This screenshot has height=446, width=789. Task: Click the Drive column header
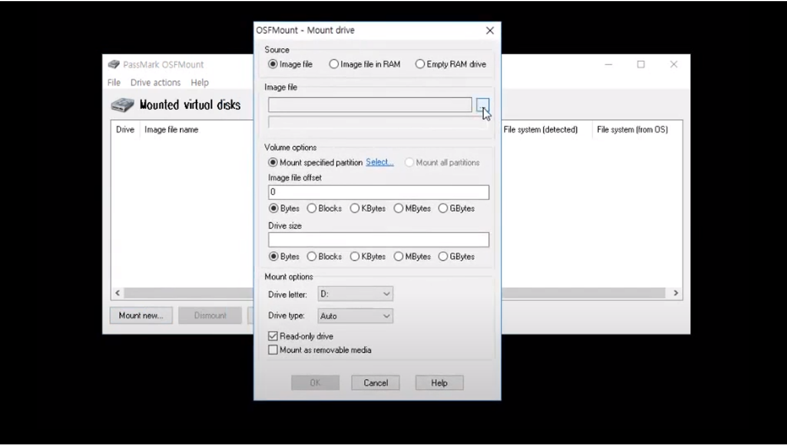tap(125, 130)
